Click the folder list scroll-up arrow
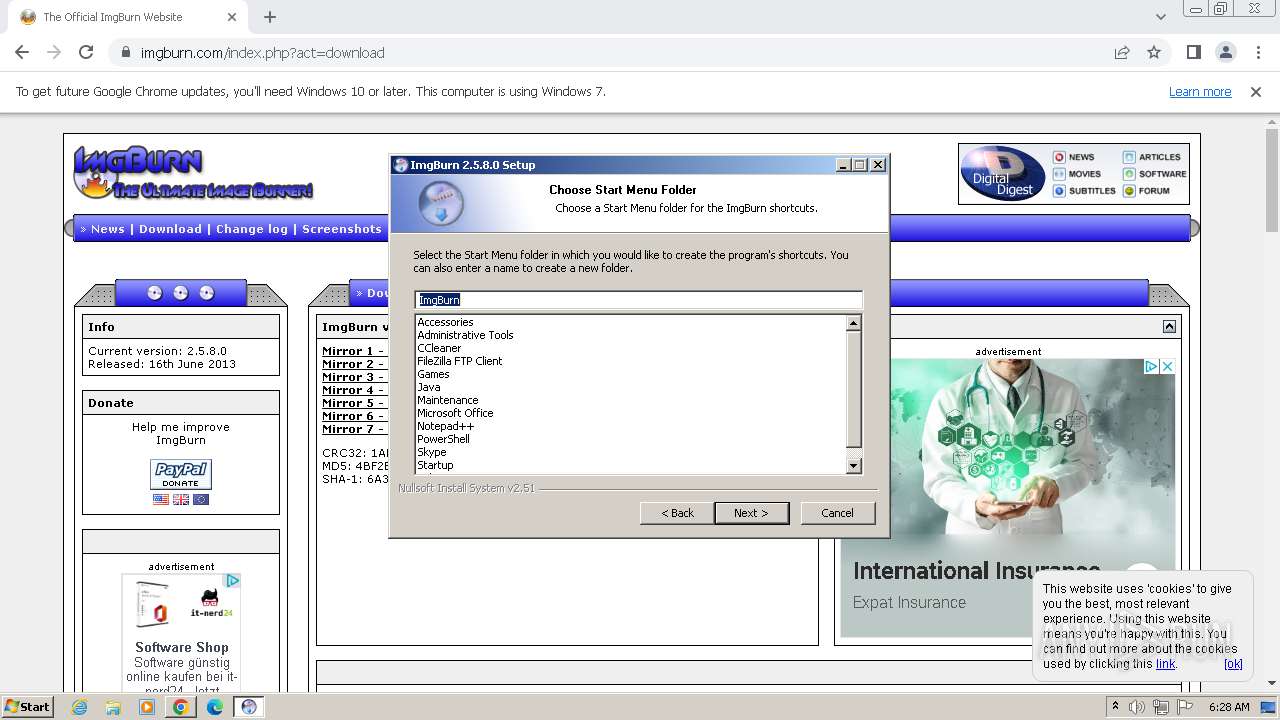The width and height of the screenshot is (1280, 720). 853,323
